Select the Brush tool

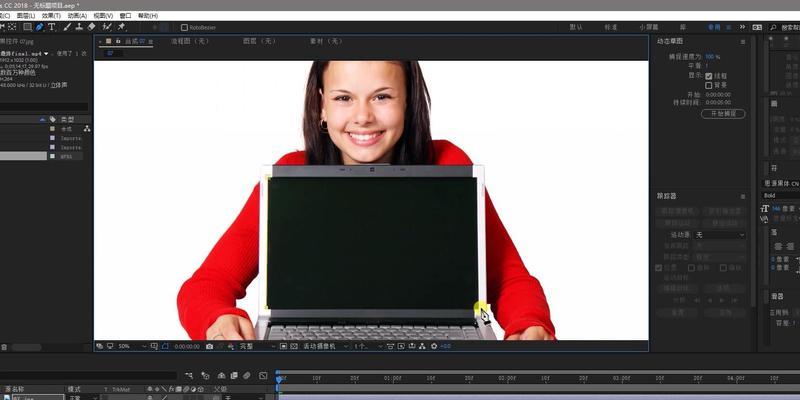pos(67,27)
